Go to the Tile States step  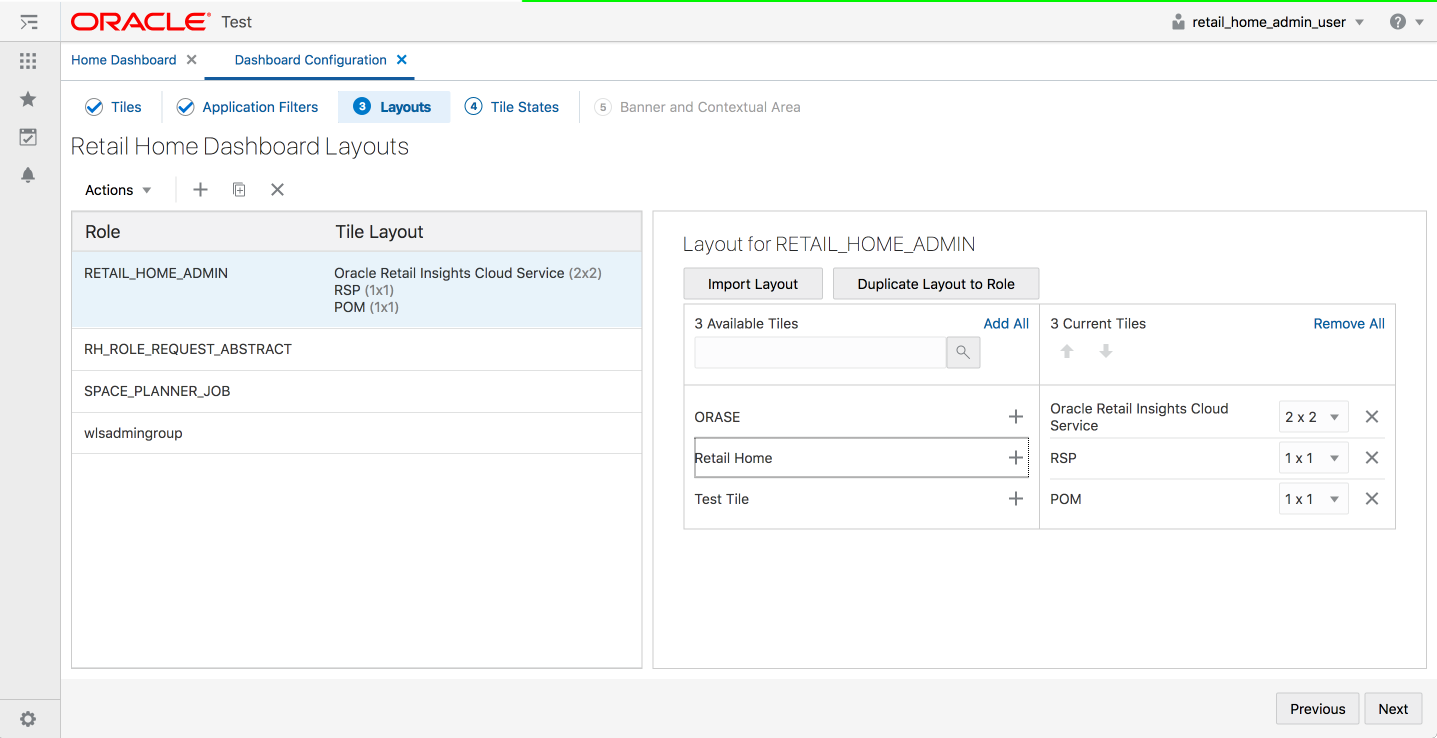tap(512, 107)
